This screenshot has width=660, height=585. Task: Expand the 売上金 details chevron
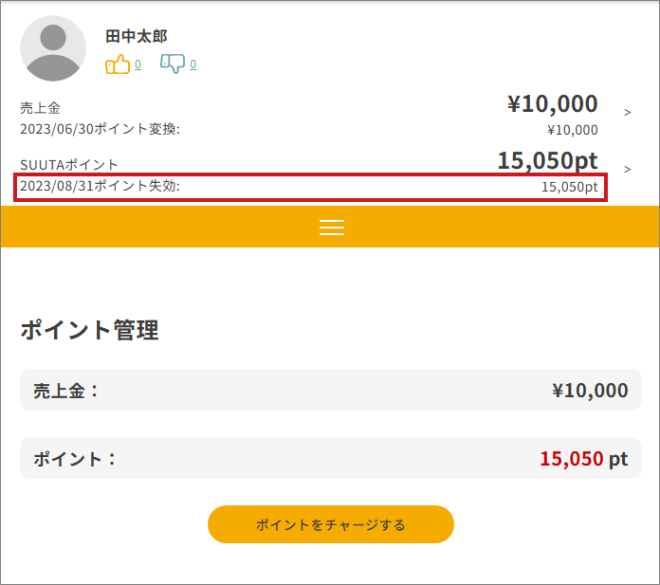point(627,112)
